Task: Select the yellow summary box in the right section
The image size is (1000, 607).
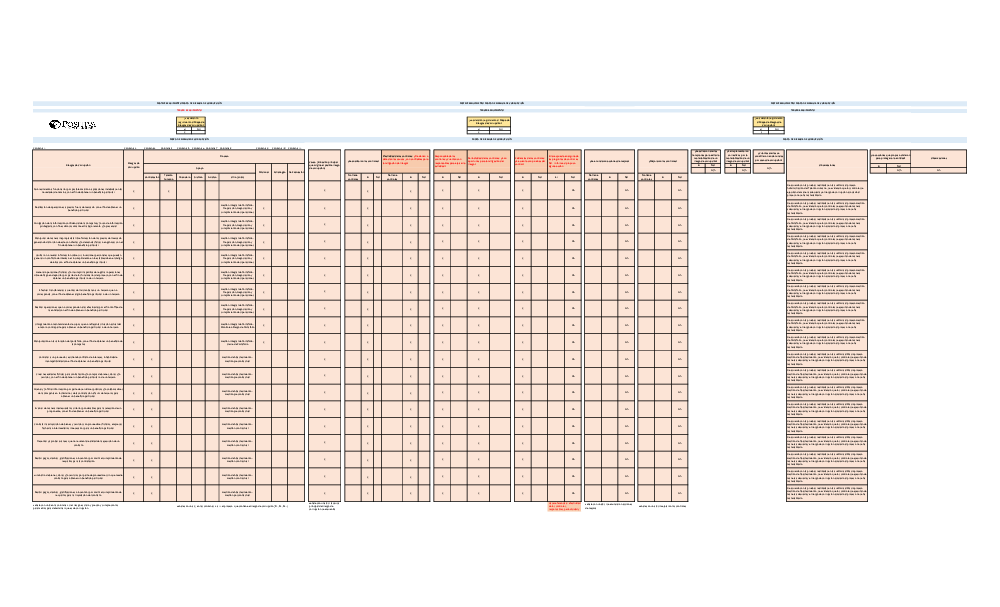Action: coord(775,123)
